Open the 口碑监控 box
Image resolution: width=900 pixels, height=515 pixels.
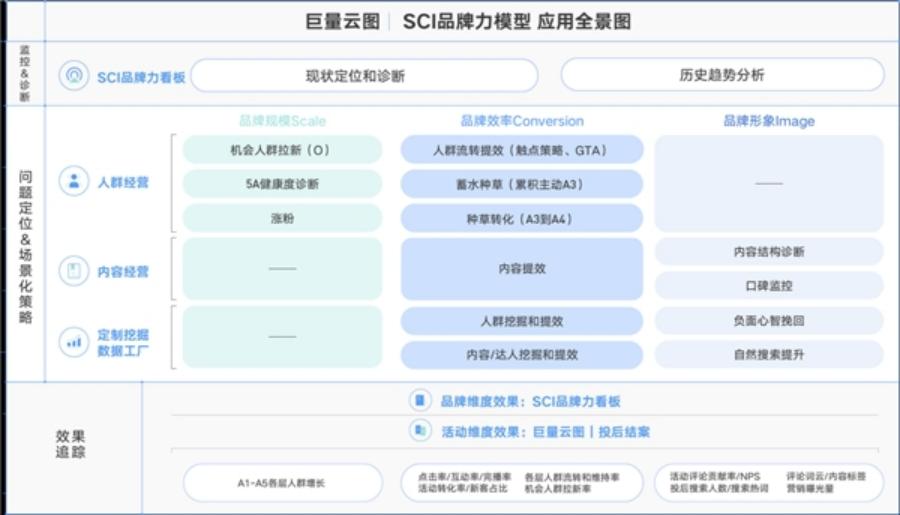click(x=769, y=285)
